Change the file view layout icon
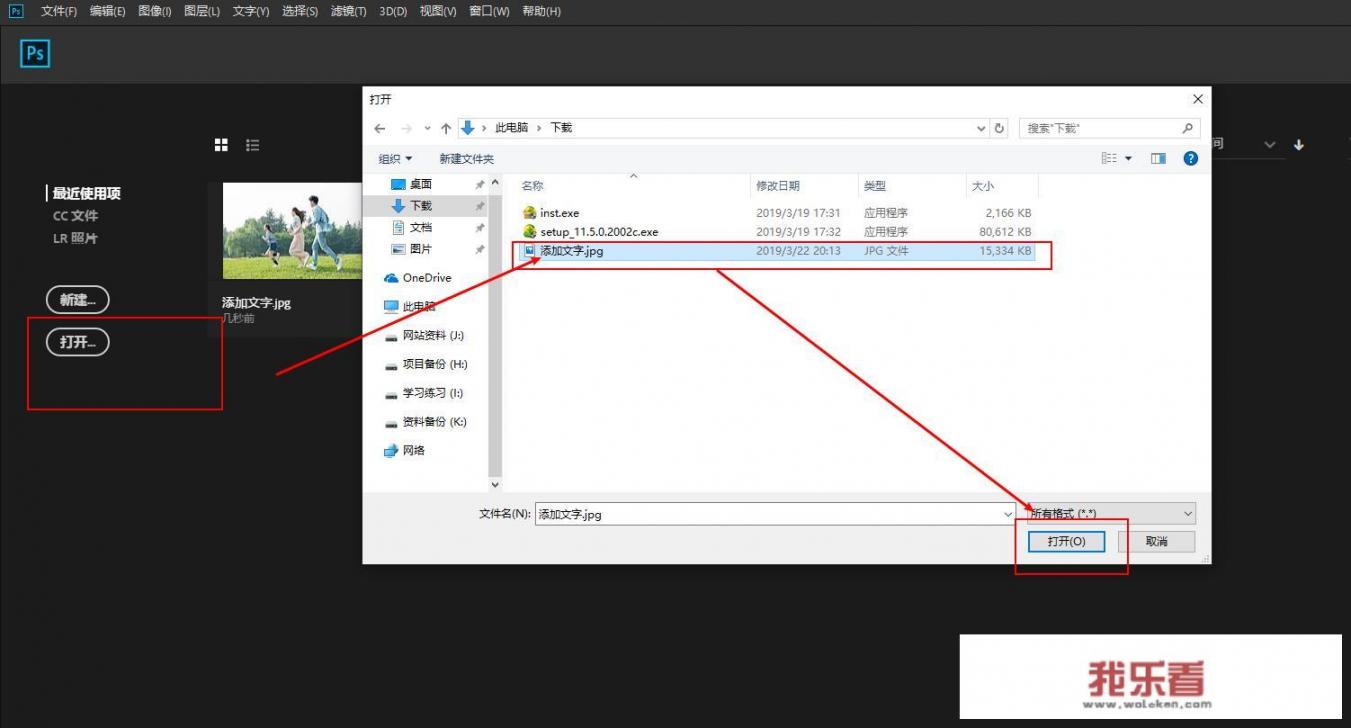The width and height of the screenshot is (1351, 728). tap(1109, 158)
